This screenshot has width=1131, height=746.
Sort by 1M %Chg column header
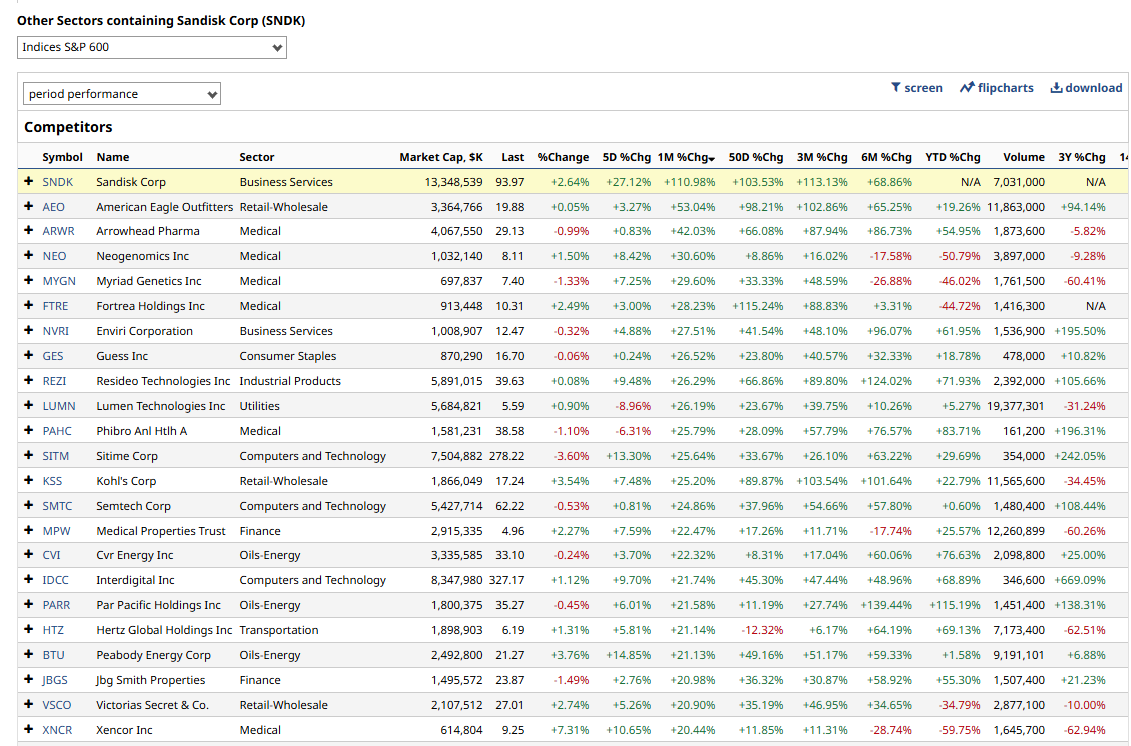click(686, 157)
